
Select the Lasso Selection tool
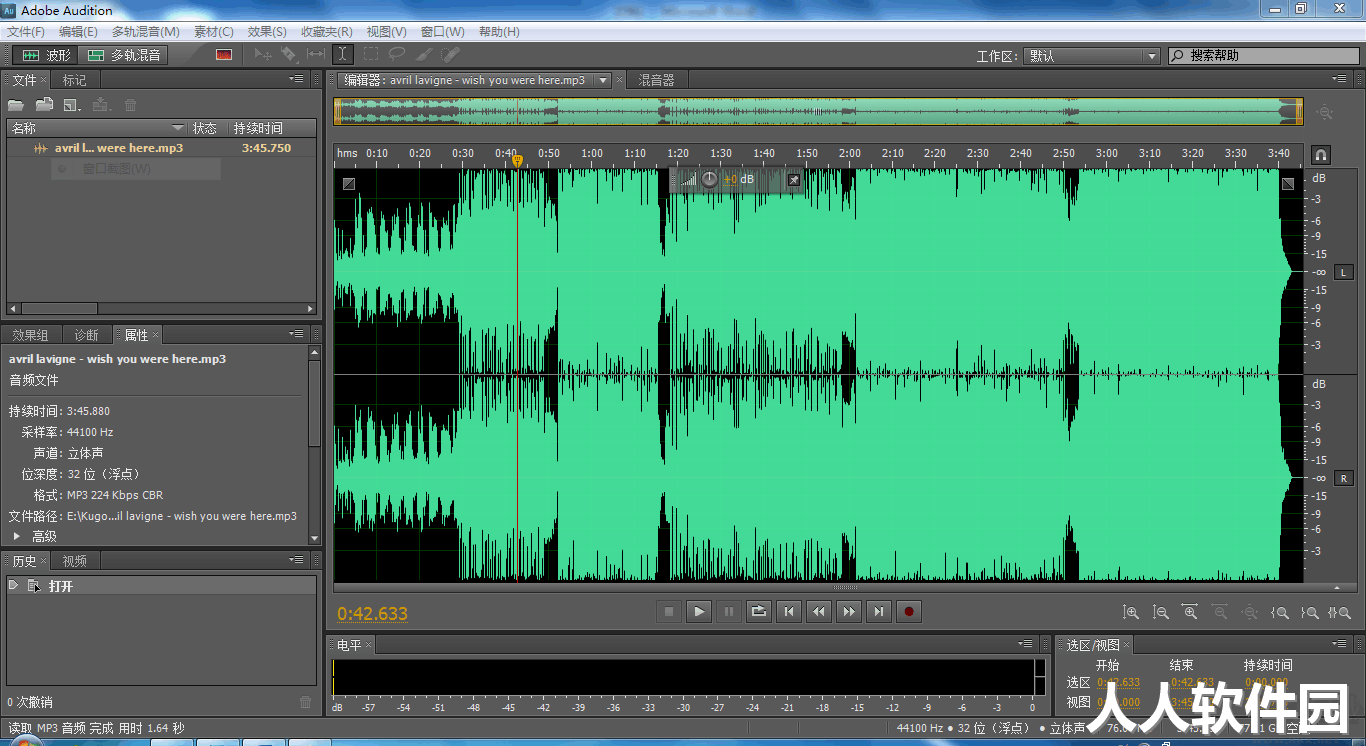(x=397, y=54)
